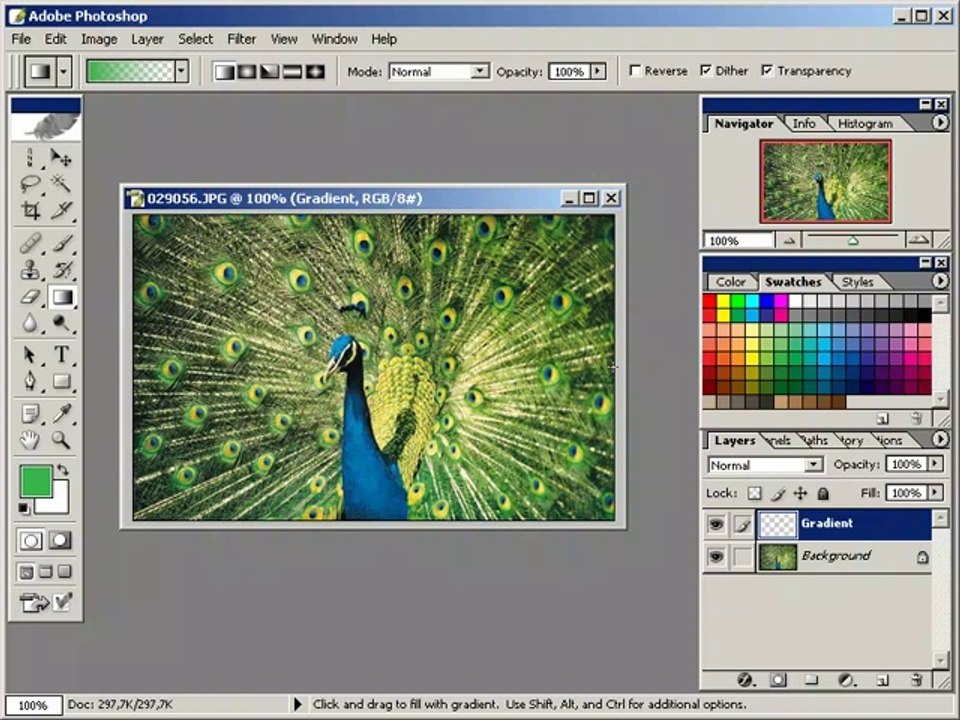Viewport: 960px width, 720px height.
Task: Add a layer mask button
Action: (778, 680)
